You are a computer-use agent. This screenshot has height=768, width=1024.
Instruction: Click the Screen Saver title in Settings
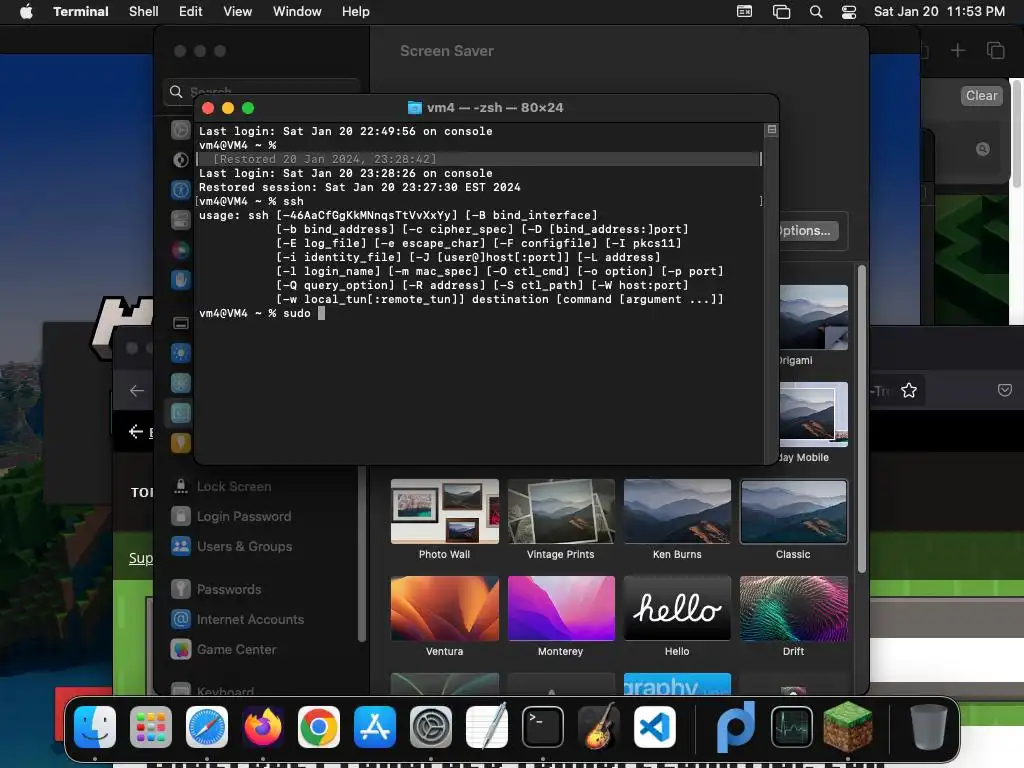pyautogui.click(x=447, y=51)
